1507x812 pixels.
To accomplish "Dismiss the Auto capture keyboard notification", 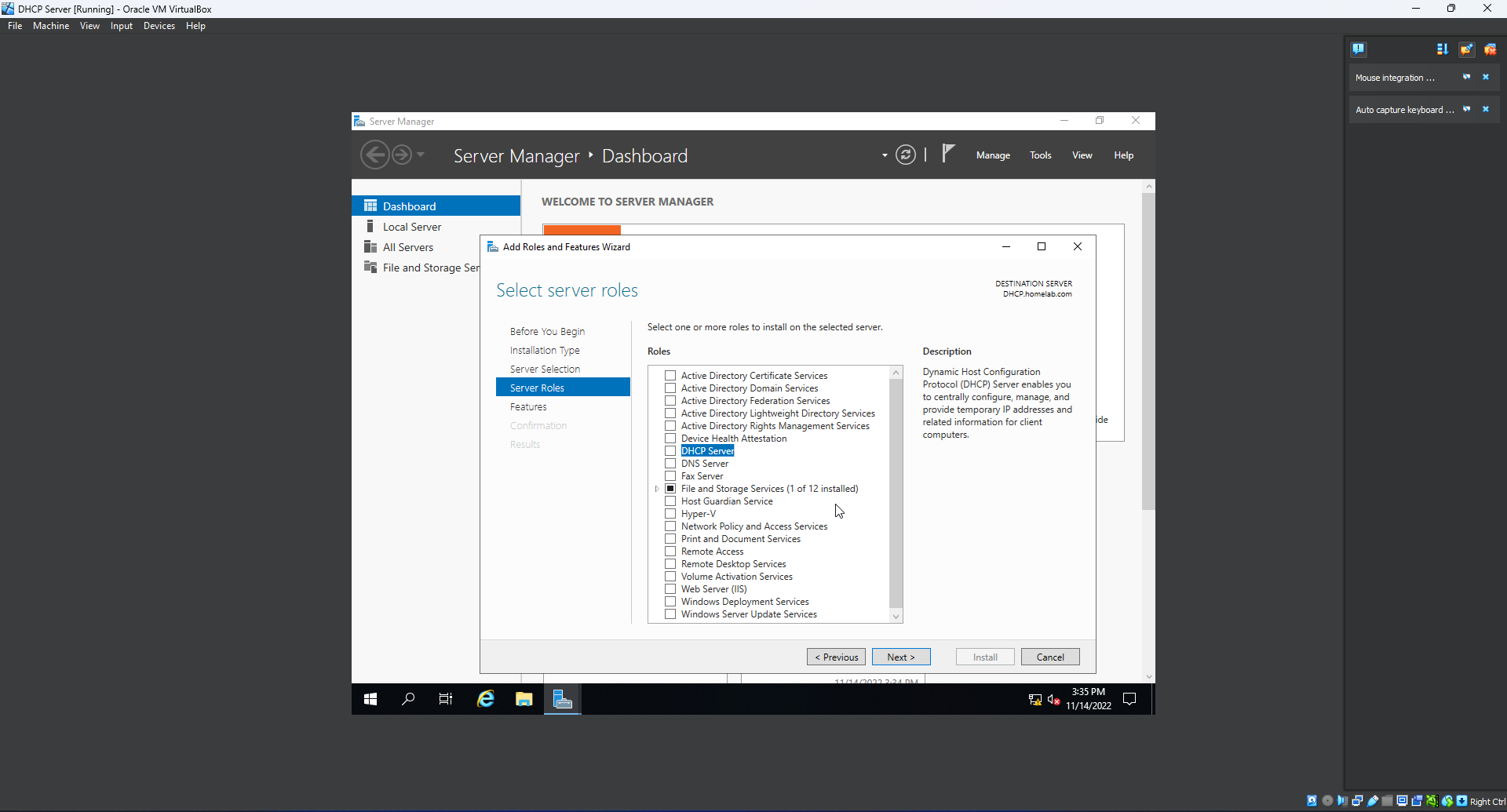I will pyautogui.click(x=1486, y=109).
